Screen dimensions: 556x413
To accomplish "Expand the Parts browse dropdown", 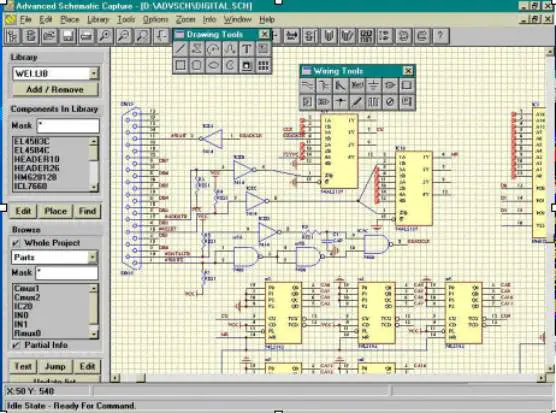I will 93,257.
